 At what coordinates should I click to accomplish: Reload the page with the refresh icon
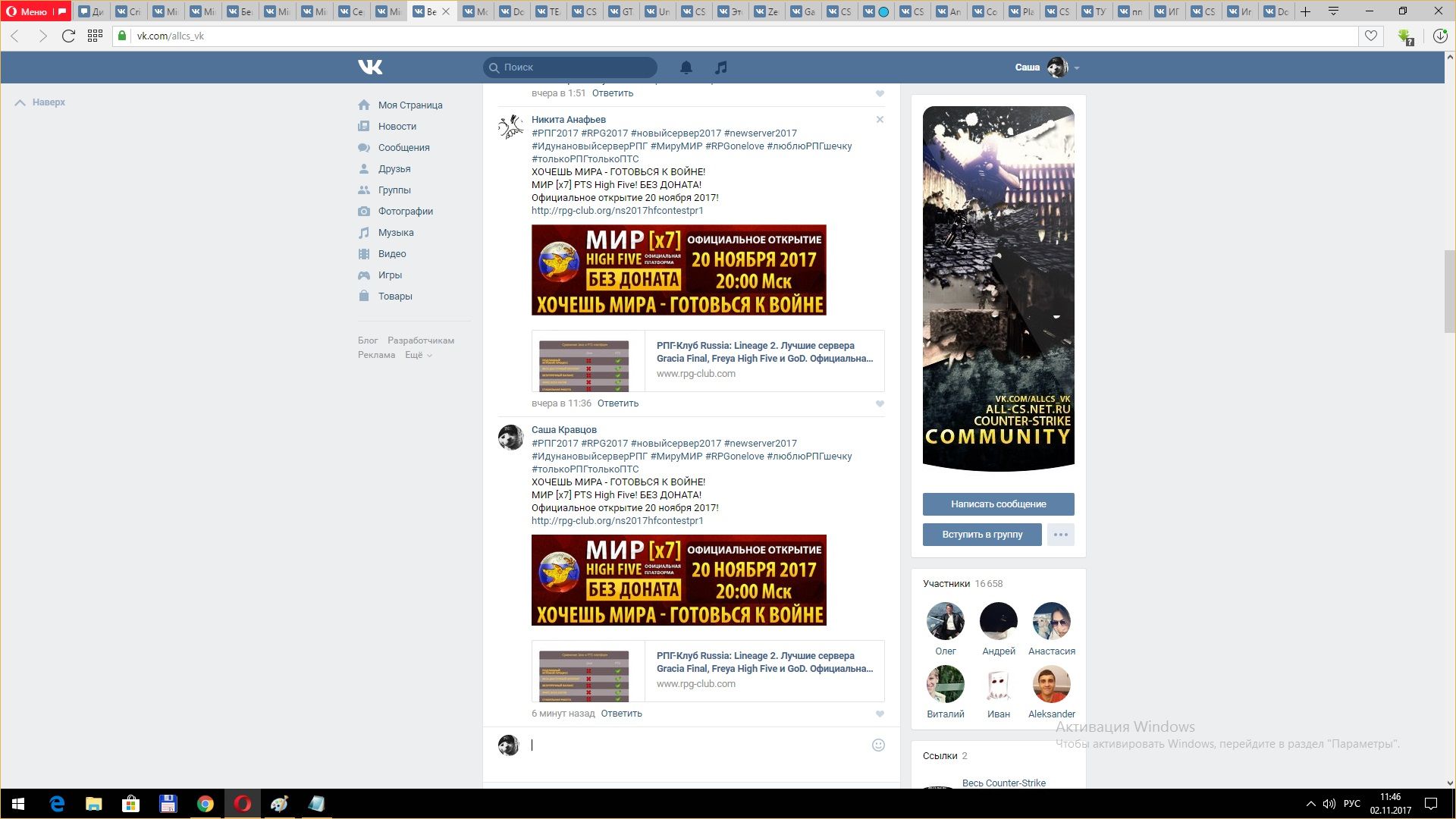(x=68, y=36)
